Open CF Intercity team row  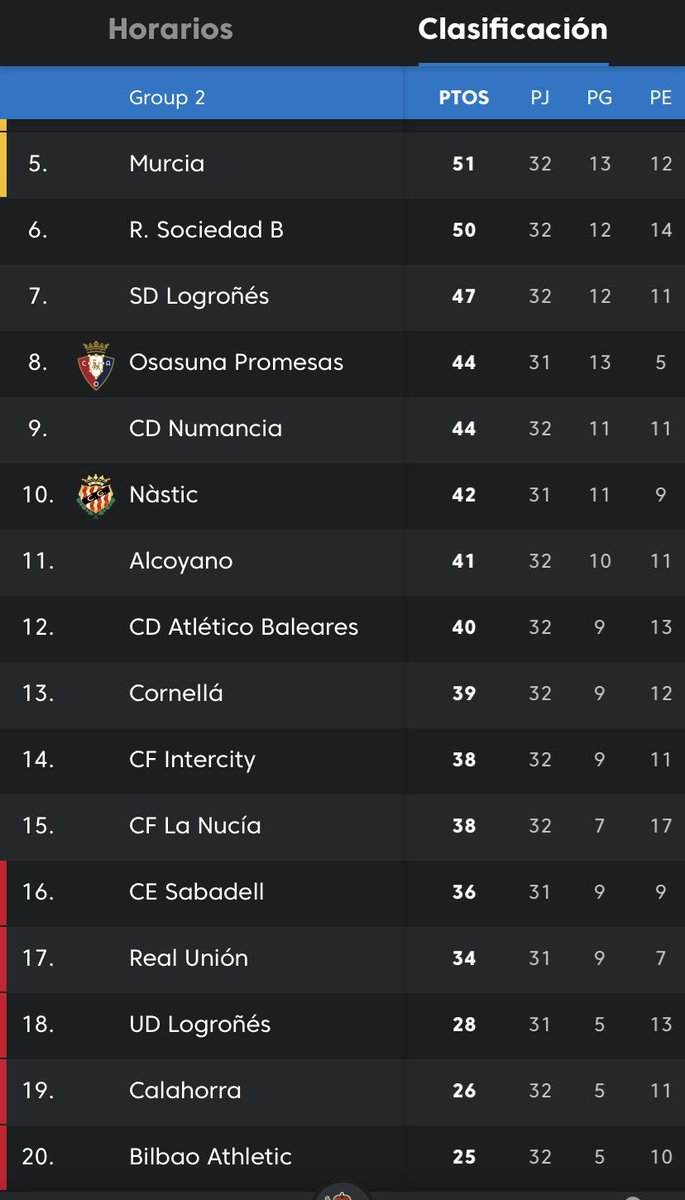click(x=342, y=760)
